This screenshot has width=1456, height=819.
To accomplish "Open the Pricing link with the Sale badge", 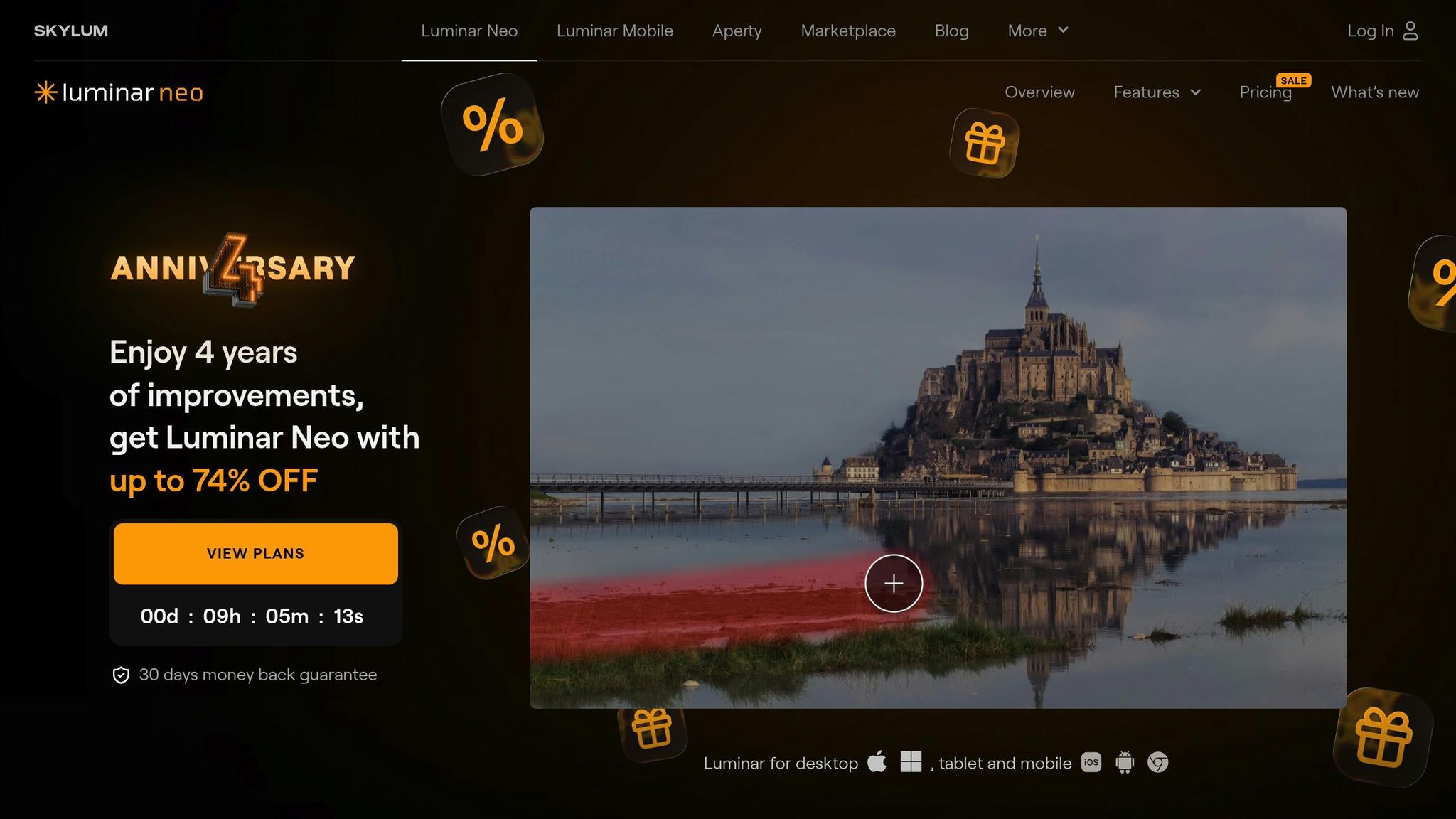I will pyautogui.click(x=1265, y=92).
